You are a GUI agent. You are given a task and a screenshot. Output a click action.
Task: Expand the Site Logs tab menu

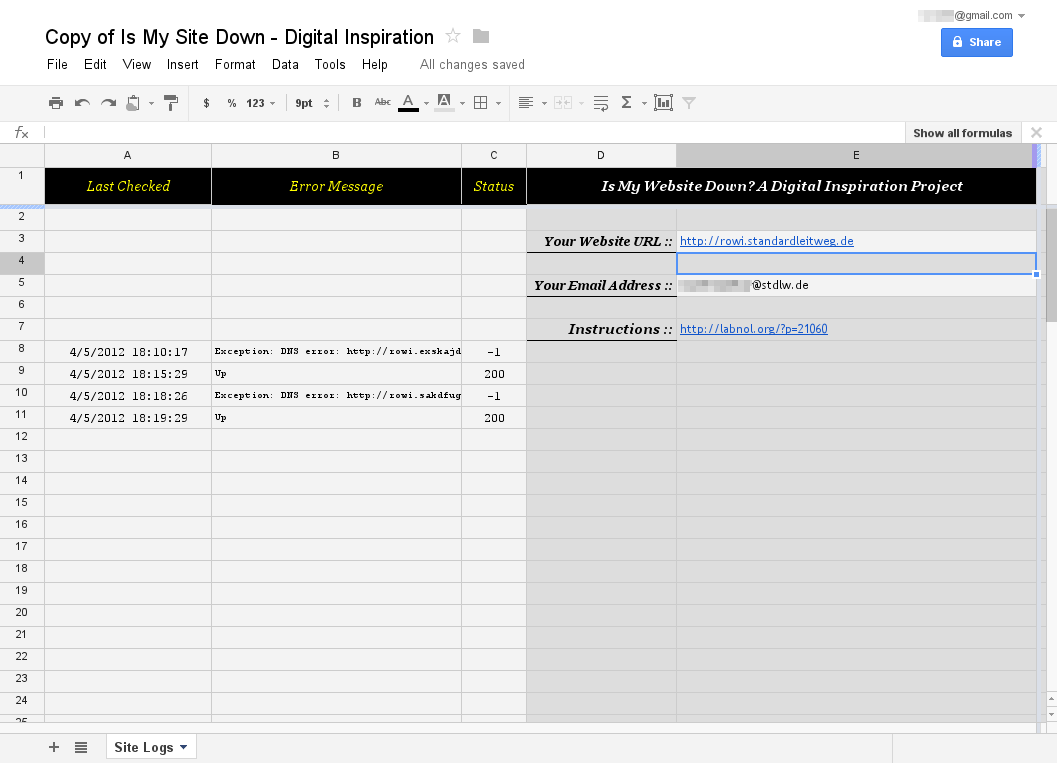183,747
